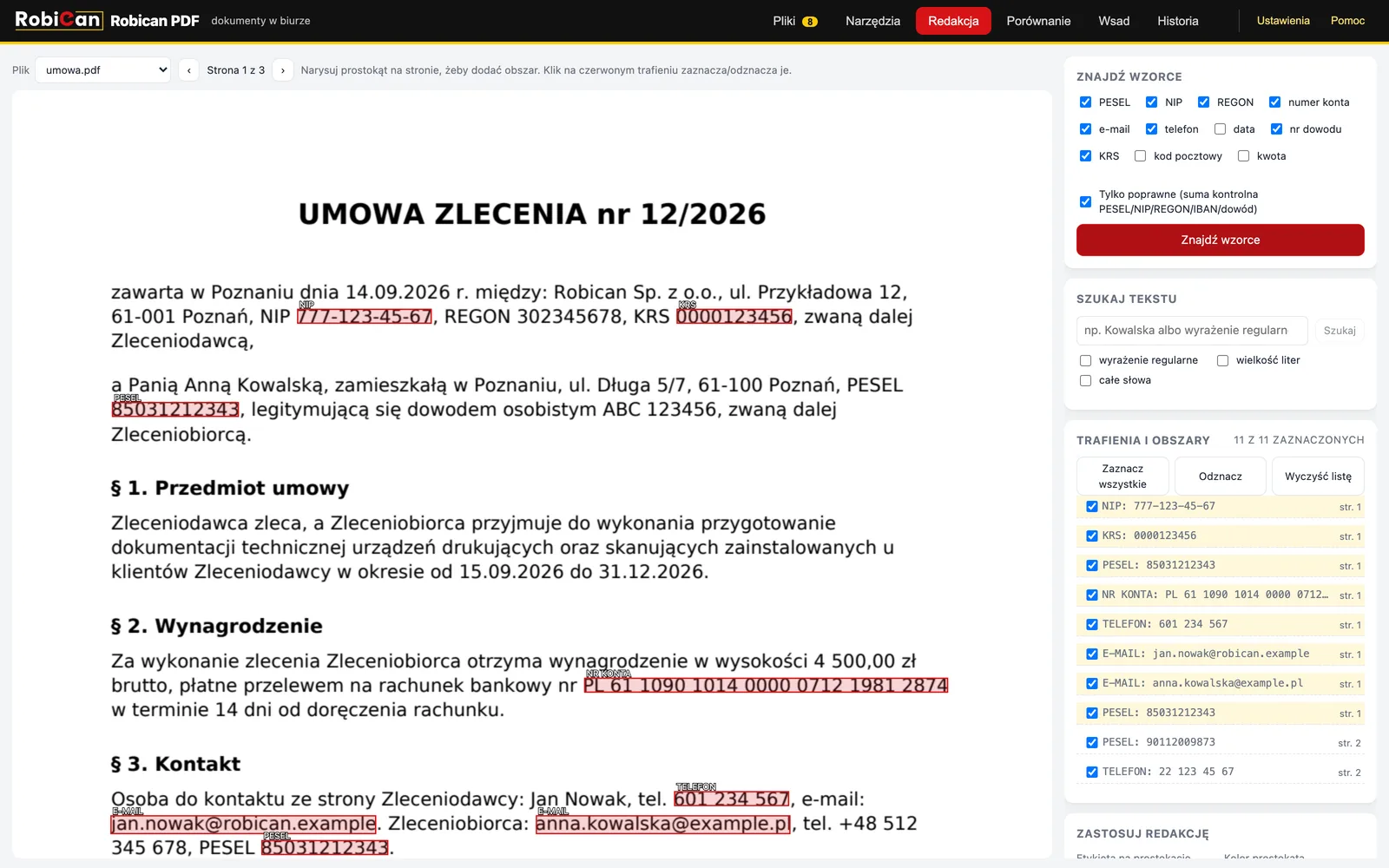
Task: Click the Znajdź wzorce button
Action: tap(1220, 240)
